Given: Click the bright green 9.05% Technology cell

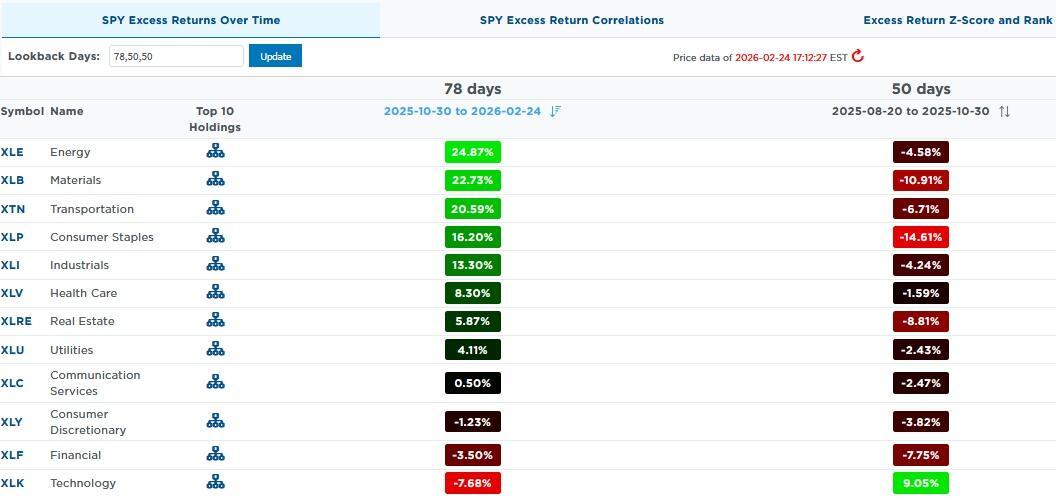Looking at the screenshot, I should coord(920,483).
